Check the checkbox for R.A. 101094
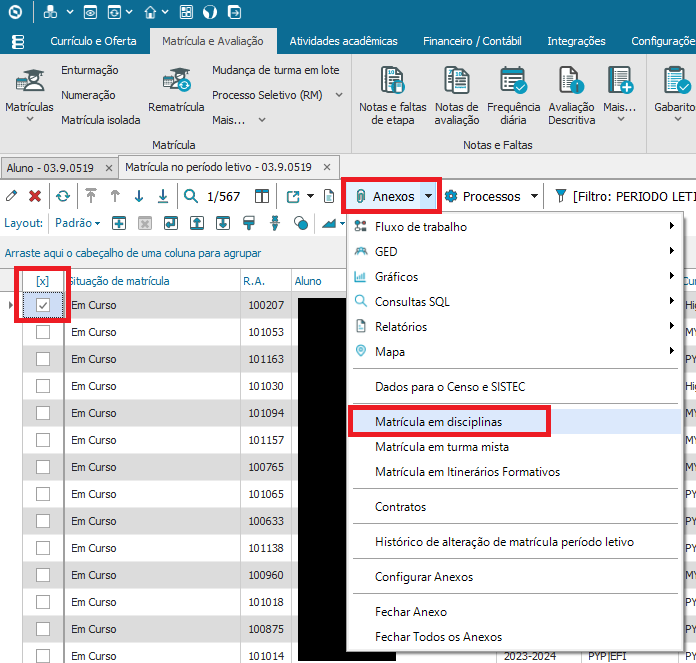696x663 pixels. [x=43, y=413]
